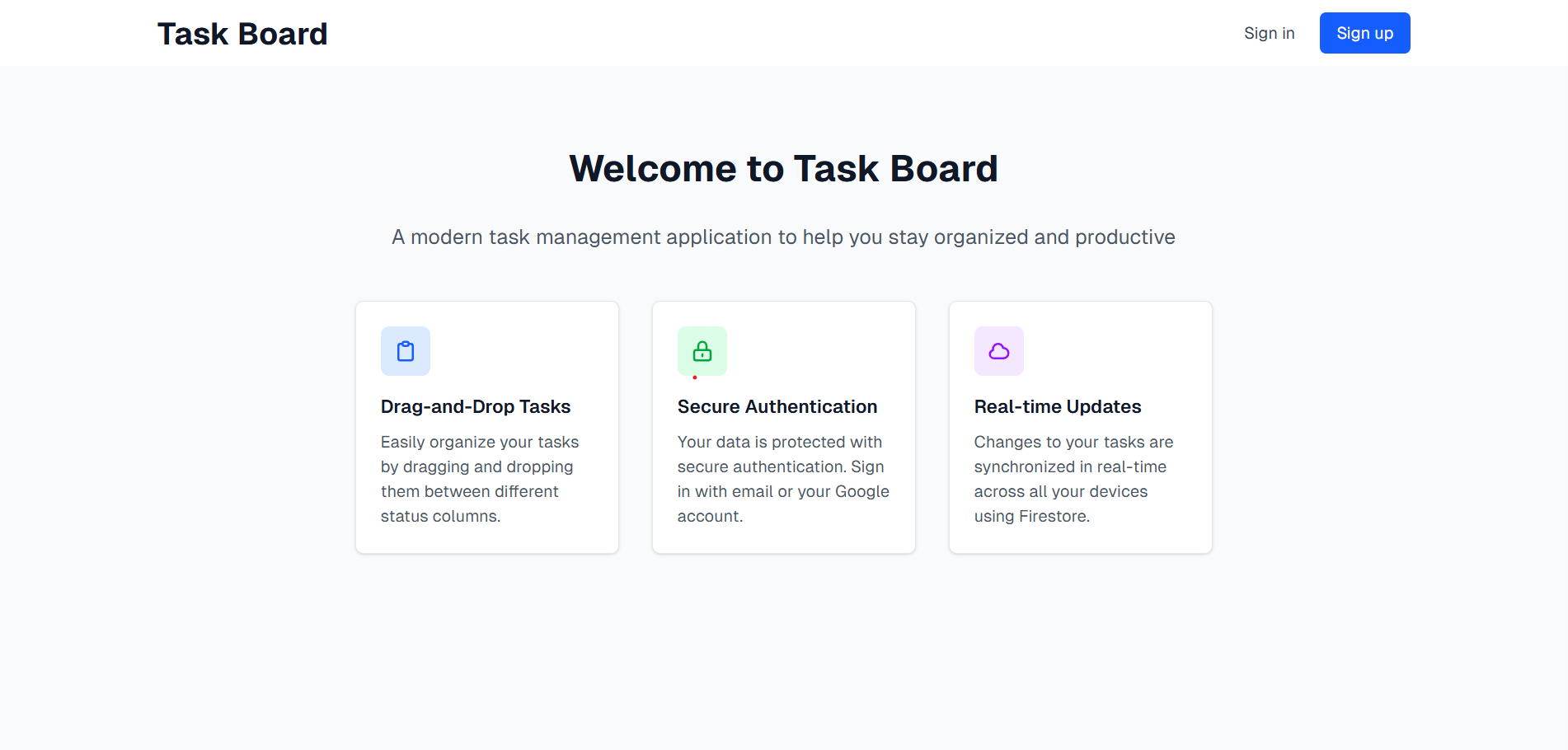Click the Sign up button
1568x750 pixels.
(x=1364, y=33)
